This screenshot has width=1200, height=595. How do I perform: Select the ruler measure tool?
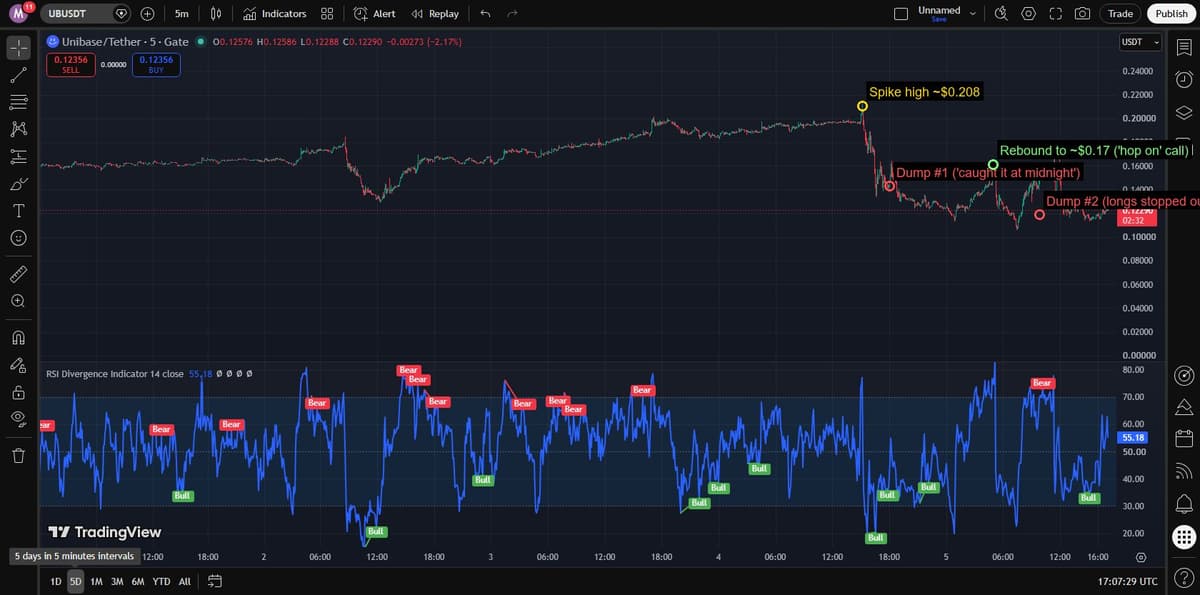(17, 273)
